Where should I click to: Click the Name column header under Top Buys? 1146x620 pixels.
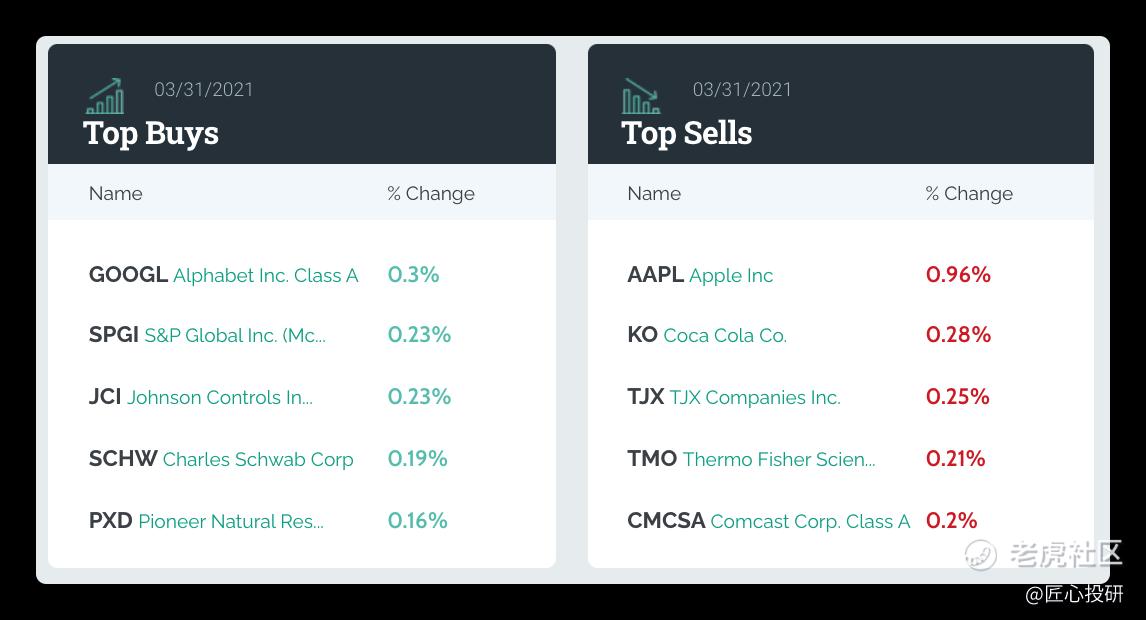(115, 194)
